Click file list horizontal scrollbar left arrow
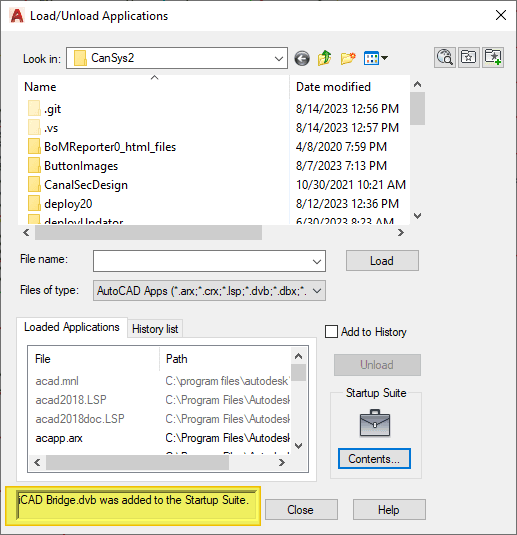517x535 pixels. coord(26,233)
